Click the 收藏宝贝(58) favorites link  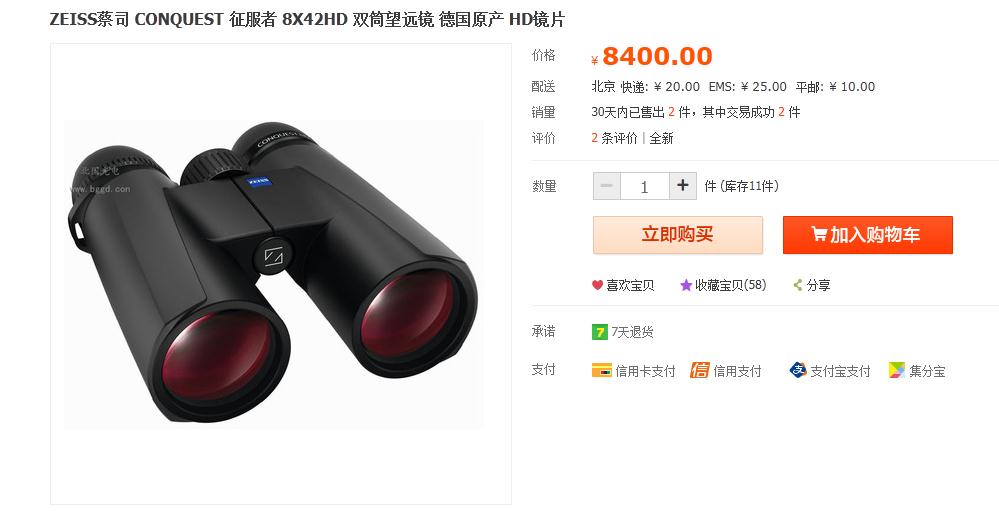click(x=730, y=285)
